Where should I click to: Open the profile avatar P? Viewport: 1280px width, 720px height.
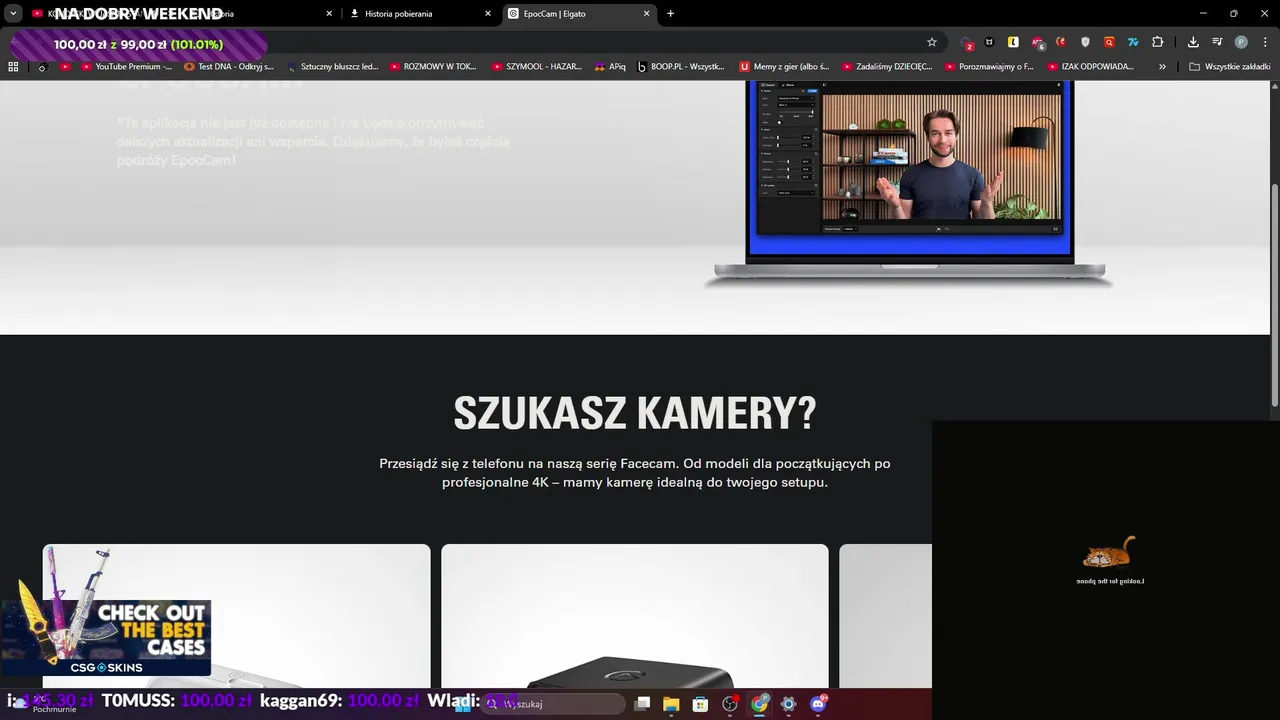[x=1241, y=42]
